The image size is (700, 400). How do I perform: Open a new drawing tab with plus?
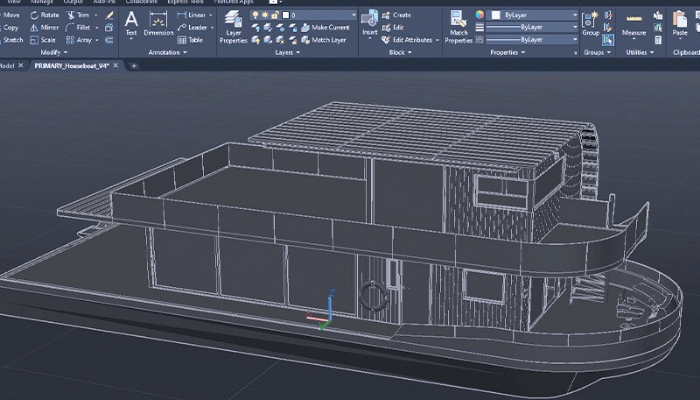(x=133, y=66)
